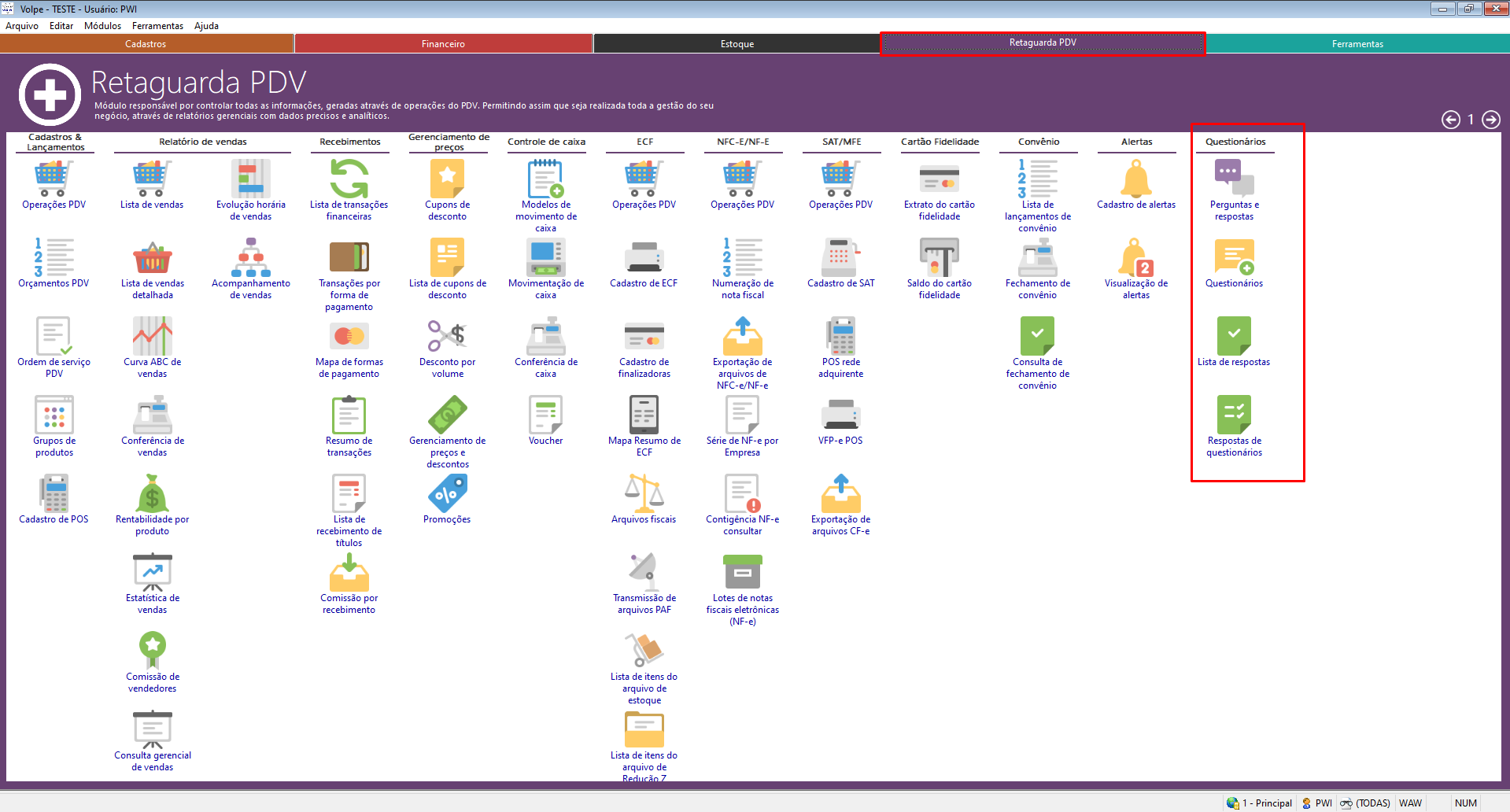Open Cadastro de alertas bell icon
1510x812 pixels.
[x=1135, y=179]
